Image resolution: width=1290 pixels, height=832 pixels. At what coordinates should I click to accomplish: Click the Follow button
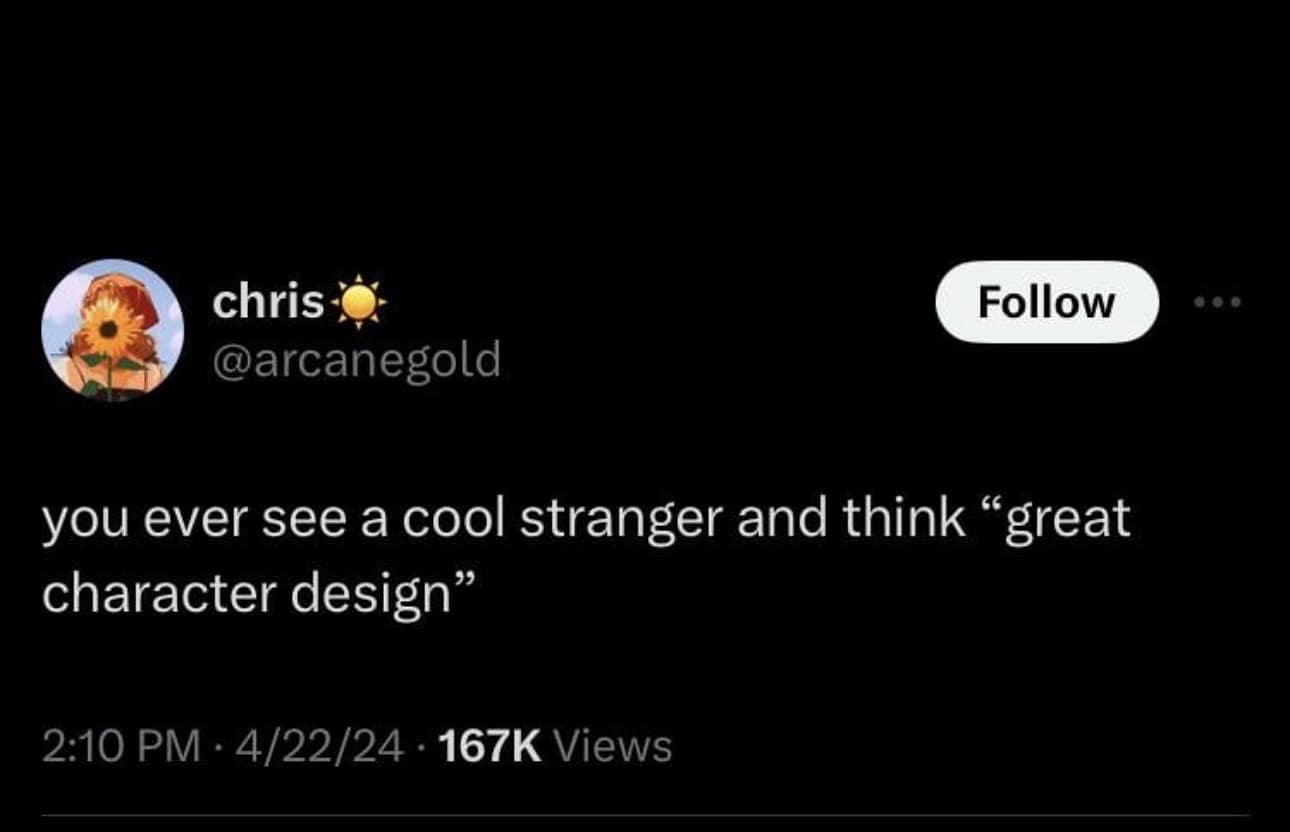tap(1046, 302)
